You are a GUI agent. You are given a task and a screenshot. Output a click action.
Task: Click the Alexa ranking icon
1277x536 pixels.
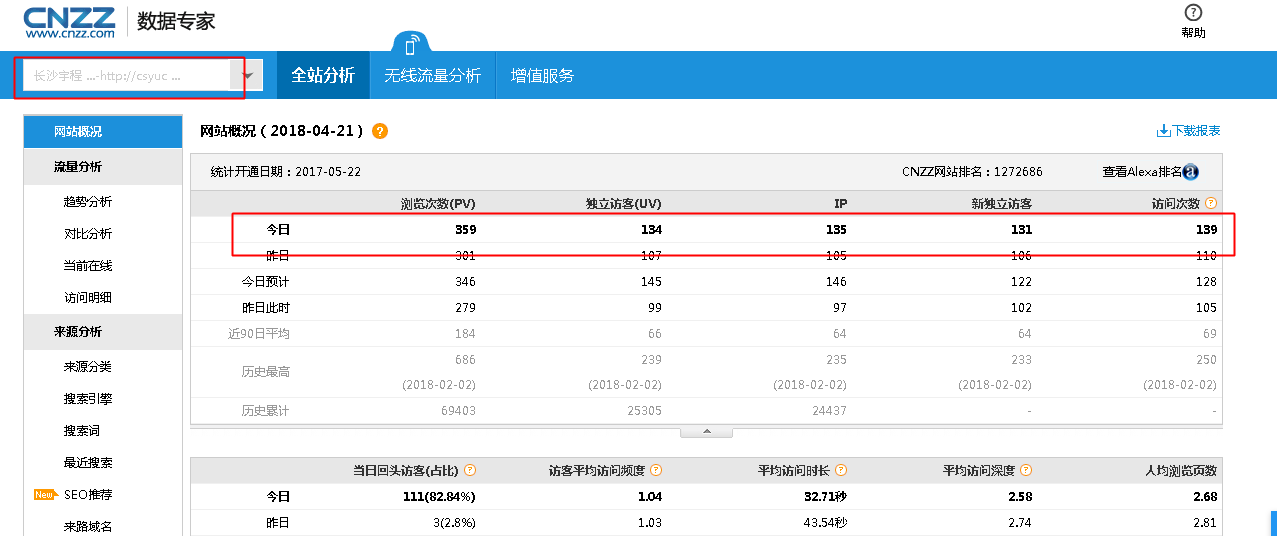(1190, 172)
